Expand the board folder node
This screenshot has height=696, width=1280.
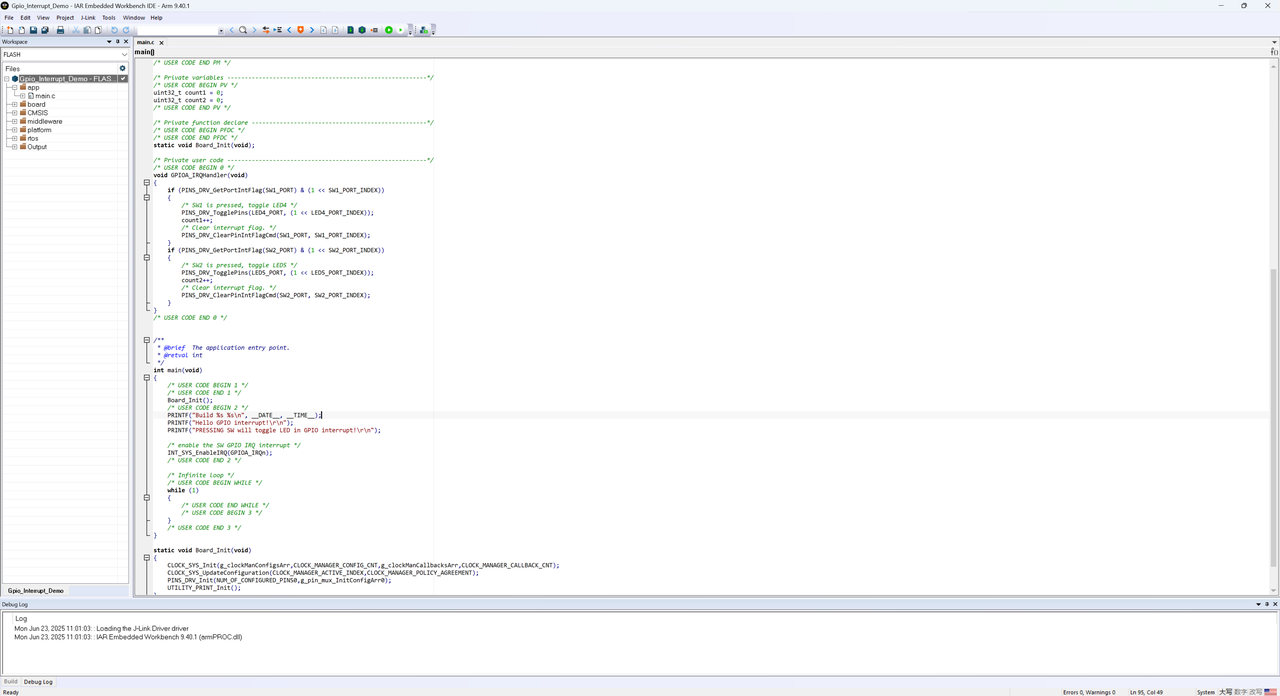14,104
